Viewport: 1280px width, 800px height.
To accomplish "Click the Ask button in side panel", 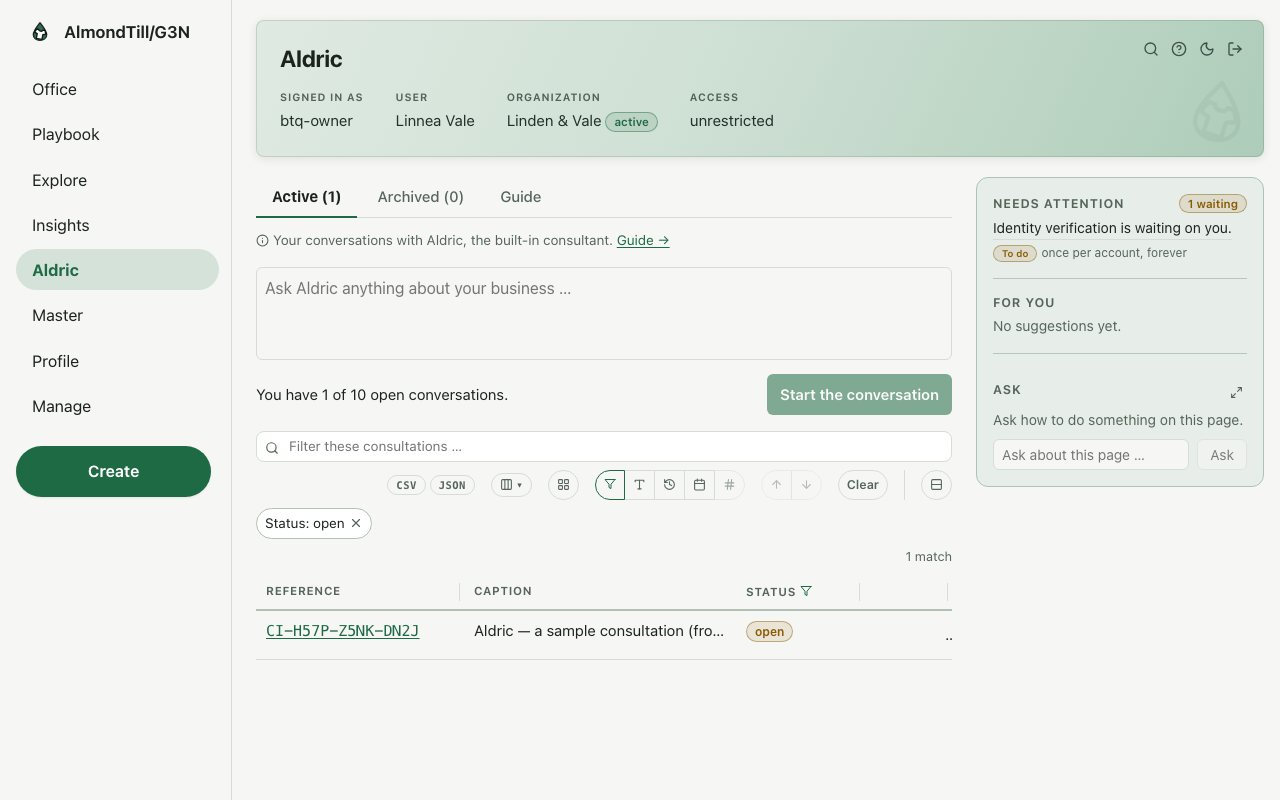I will click(1222, 455).
